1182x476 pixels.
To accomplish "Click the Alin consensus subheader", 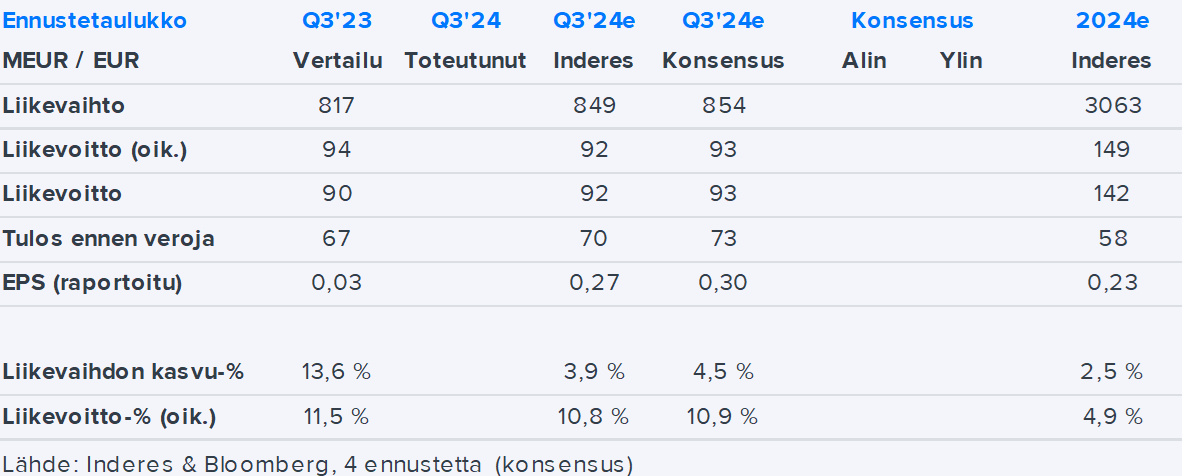I will point(864,60).
